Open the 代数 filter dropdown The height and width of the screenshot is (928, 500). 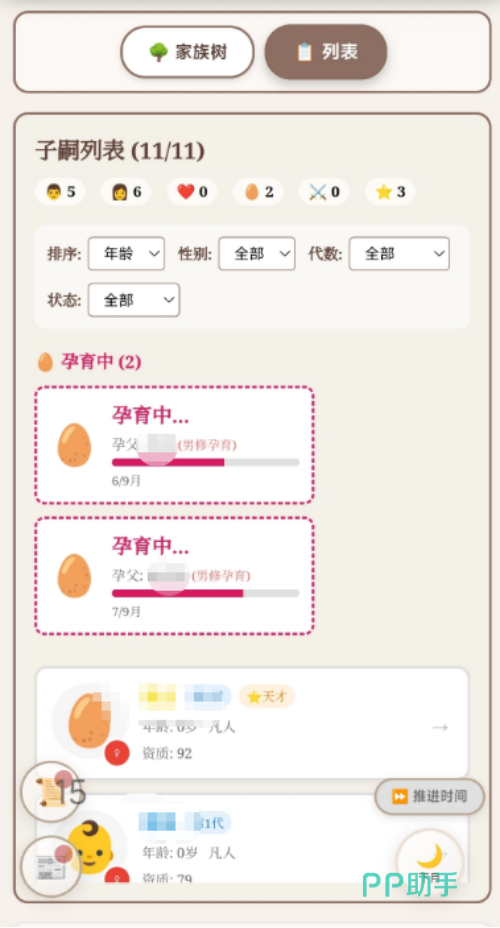[x=399, y=254]
